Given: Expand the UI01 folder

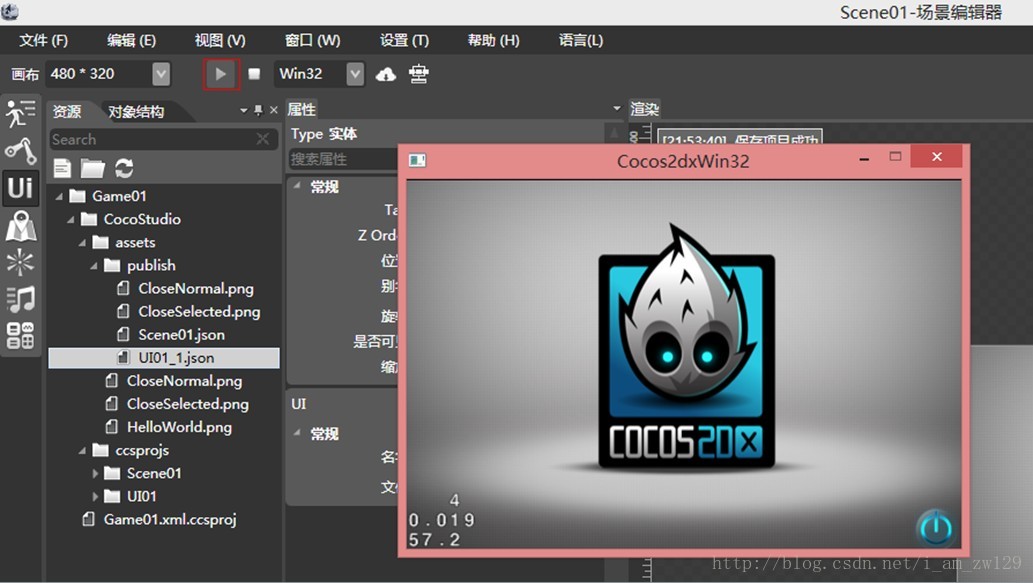Looking at the screenshot, I should point(95,497).
